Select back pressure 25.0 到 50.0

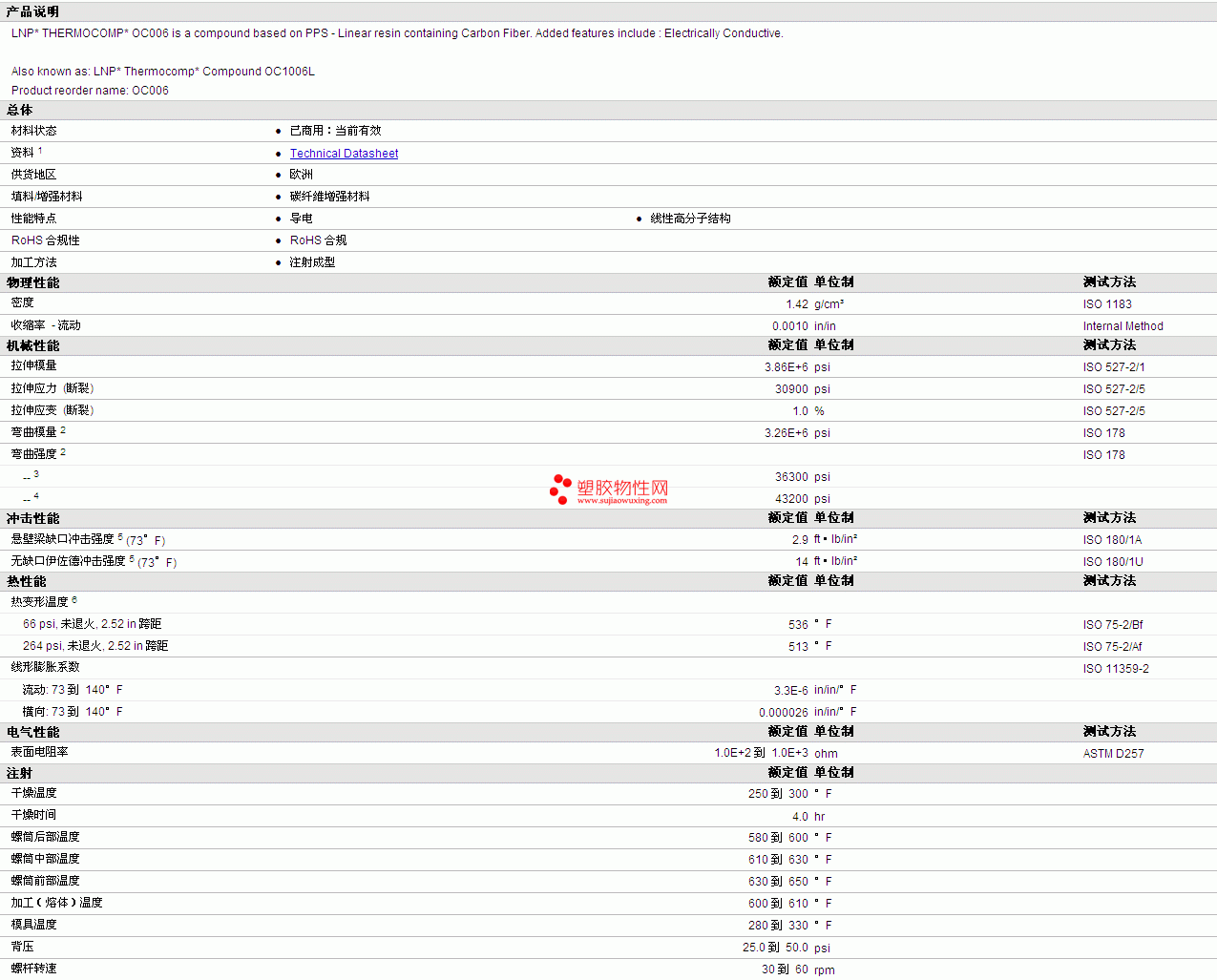pyautogui.click(x=775, y=948)
